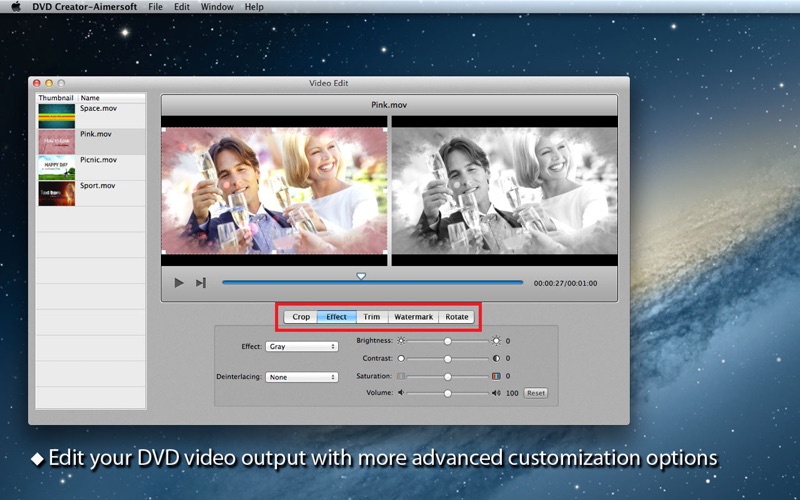
Task: Click the high saturation color icon
Action: tap(496, 377)
